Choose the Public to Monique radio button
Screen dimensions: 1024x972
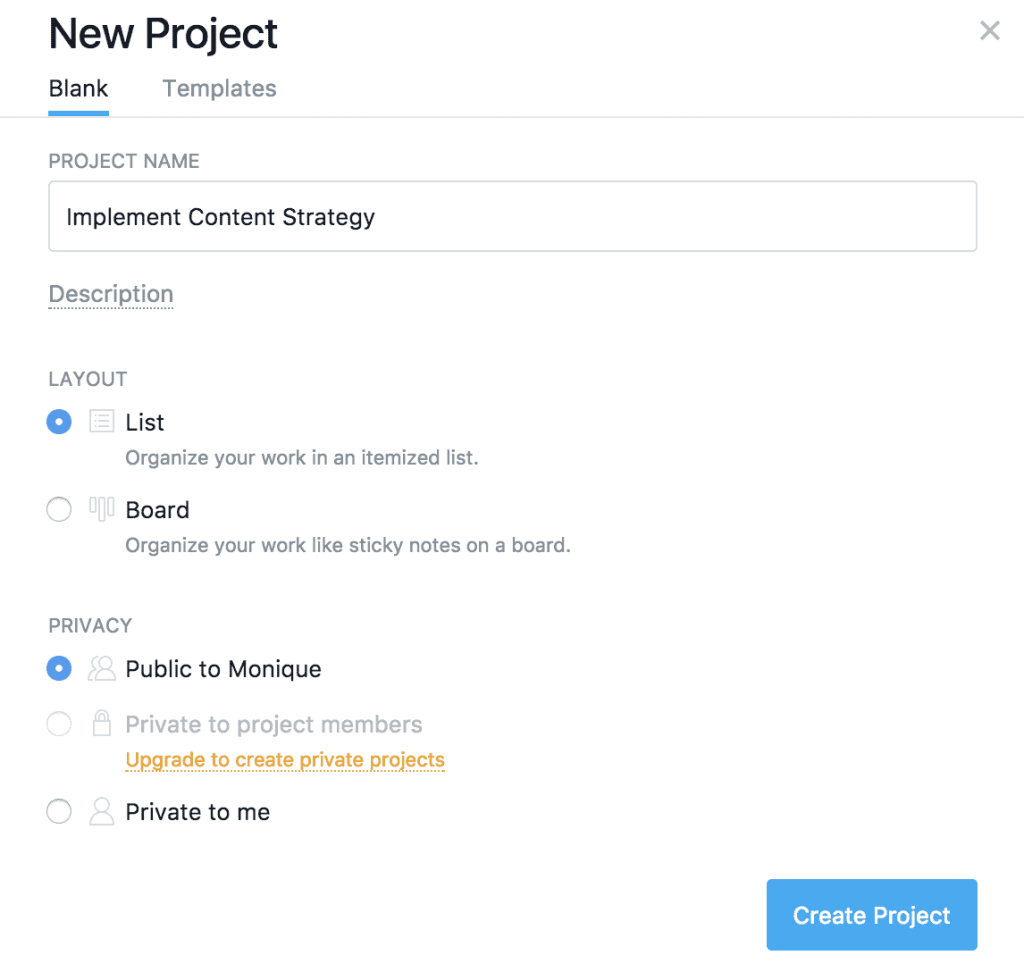coord(59,668)
